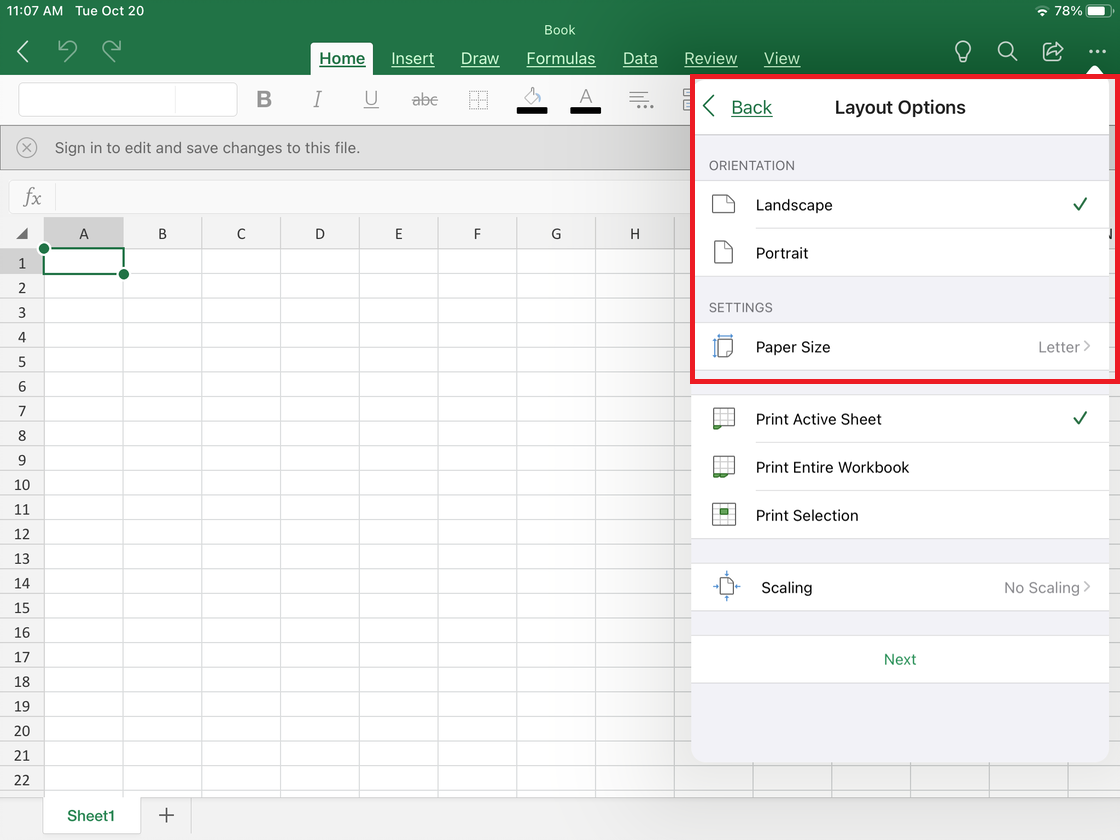The image size is (1120, 840).
Task: Click the Print Entire Workbook icon
Action: tap(724, 466)
